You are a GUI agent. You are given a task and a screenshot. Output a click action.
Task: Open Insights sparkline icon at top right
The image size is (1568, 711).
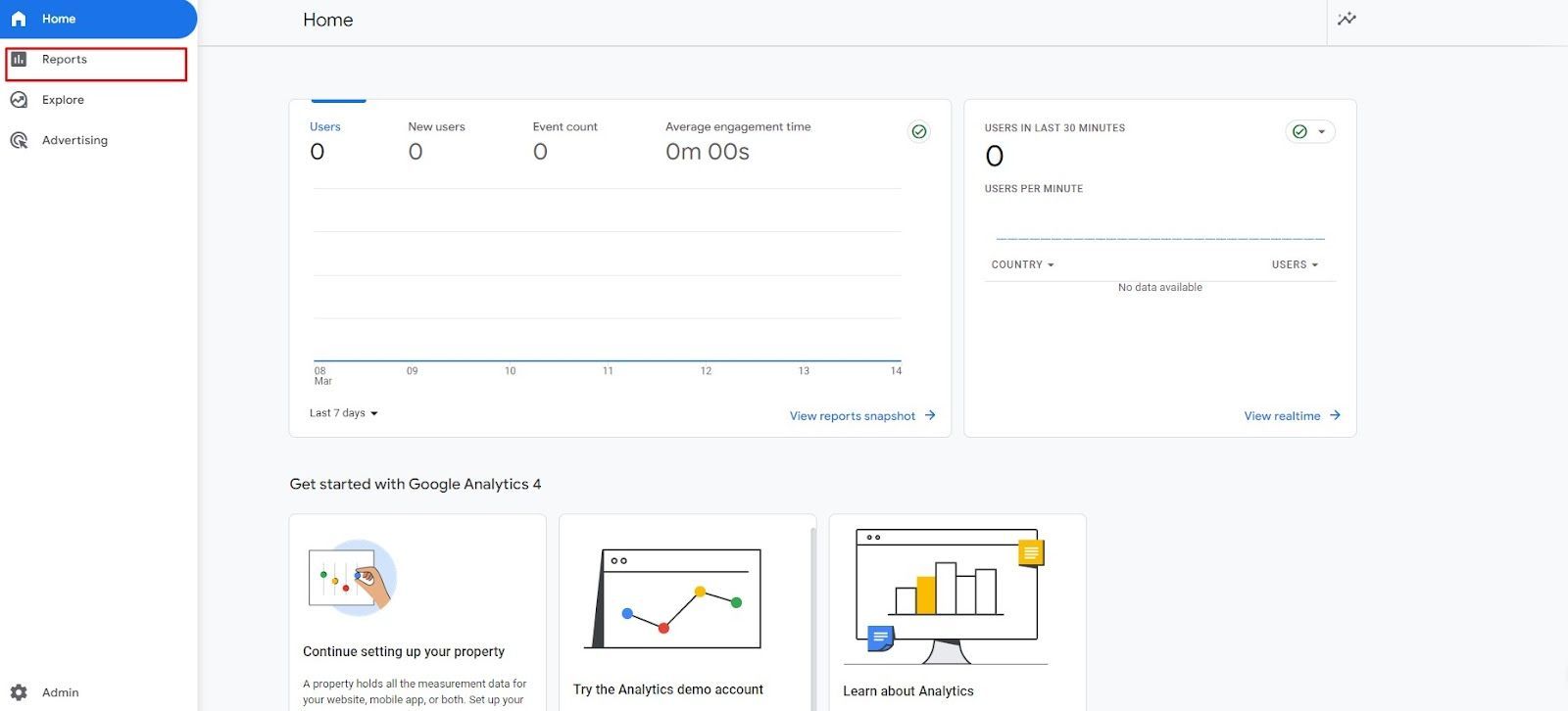click(1347, 19)
